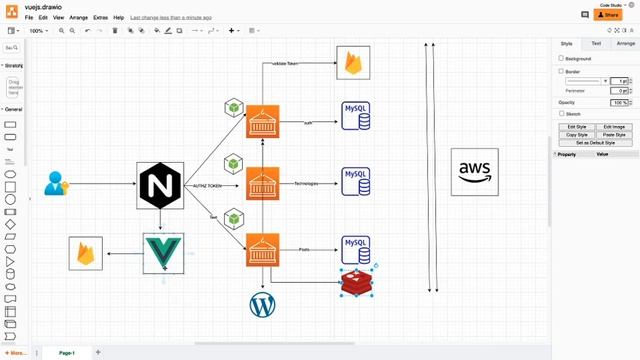
Task: Open the insert plus dropdown
Action: 234,31
